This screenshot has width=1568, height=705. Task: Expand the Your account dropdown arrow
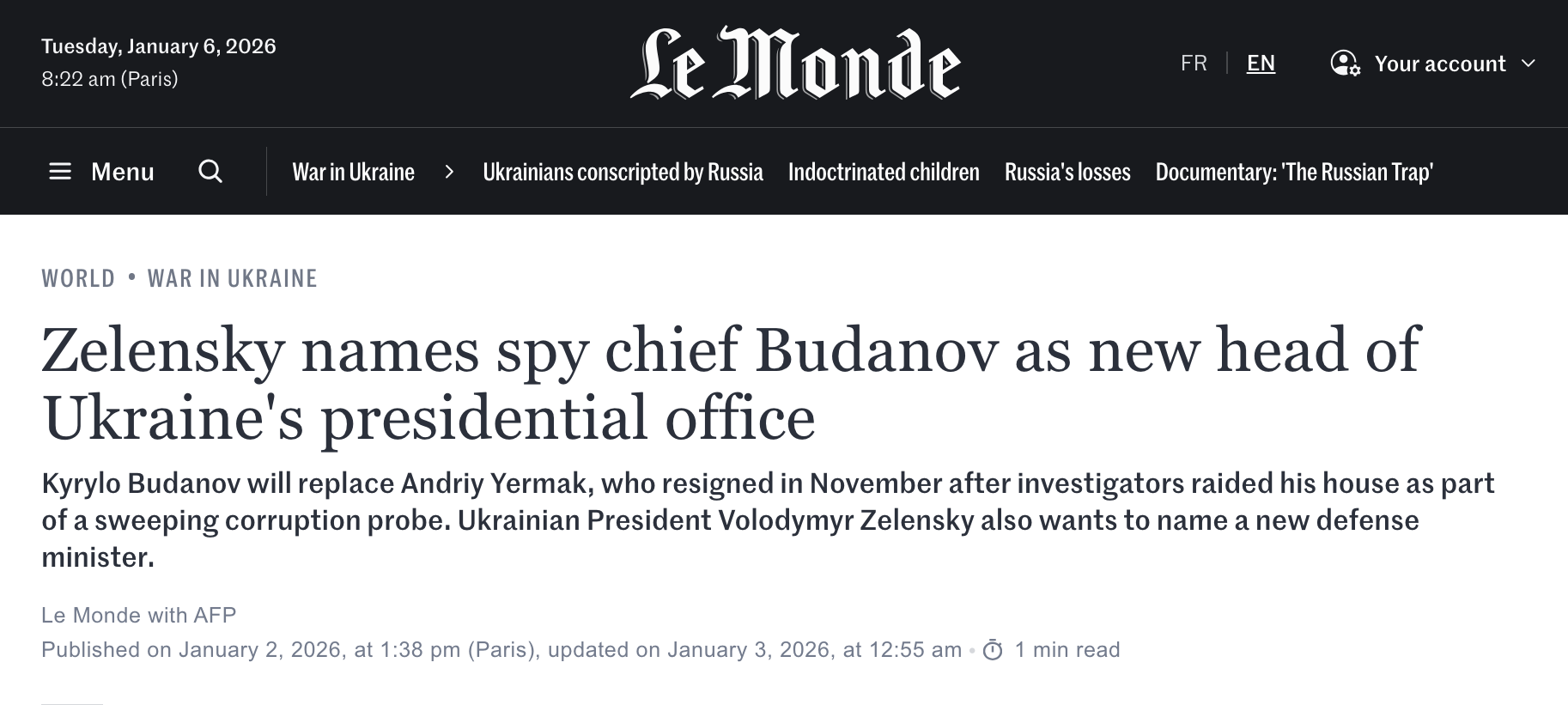[x=1528, y=64]
